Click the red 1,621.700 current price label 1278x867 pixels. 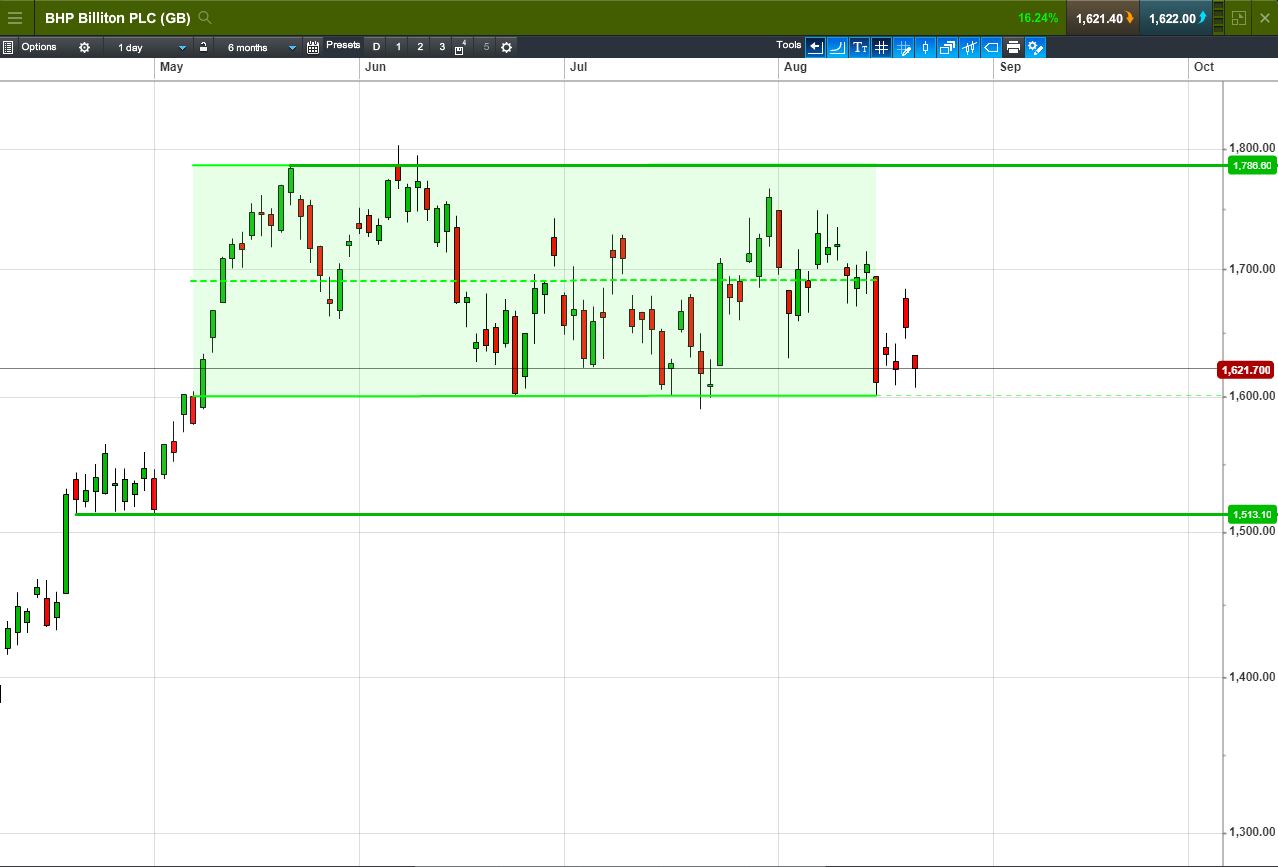pyautogui.click(x=1245, y=370)
